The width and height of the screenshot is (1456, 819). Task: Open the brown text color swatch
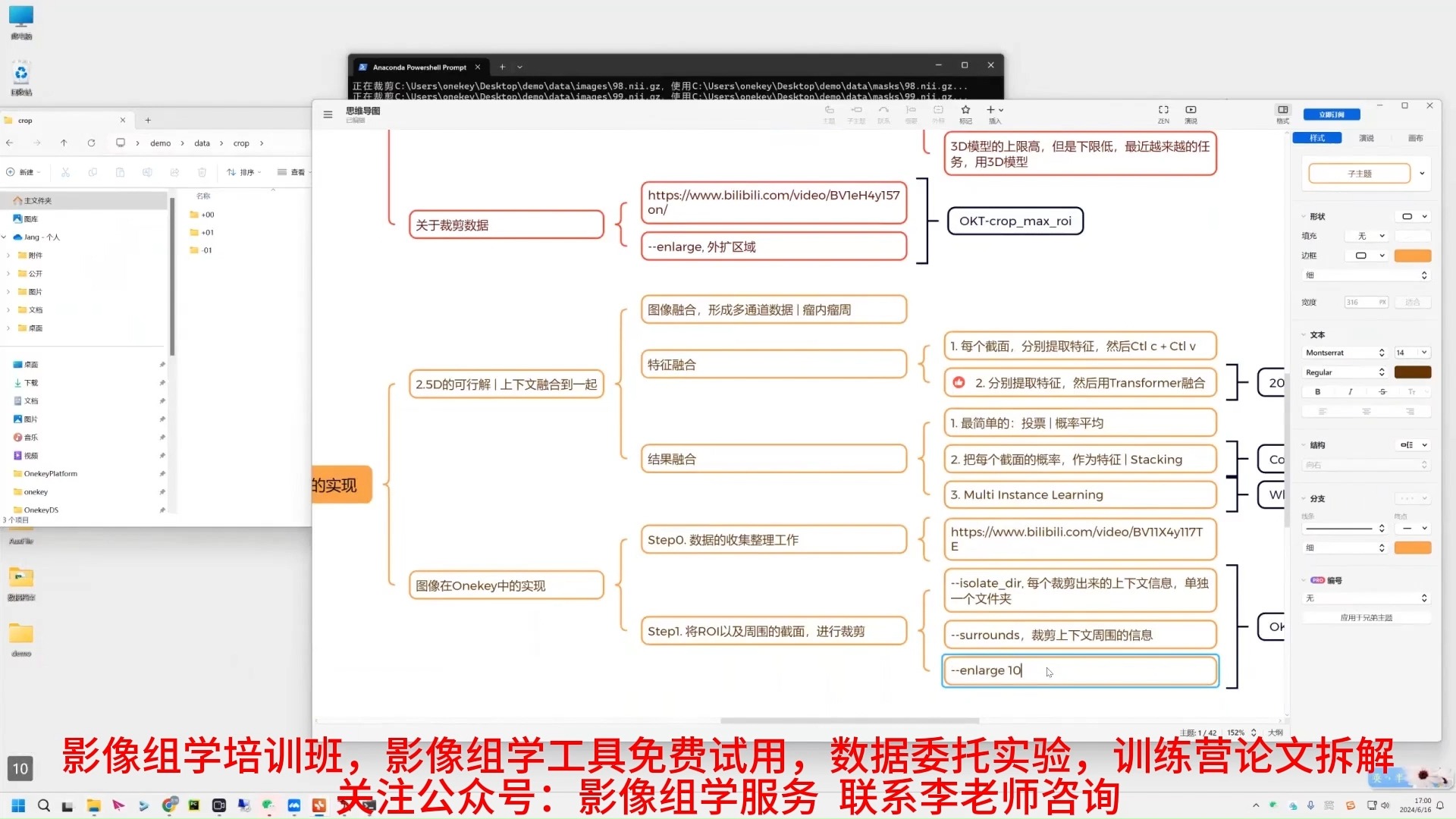pyautogui.click(x=1412, y=372)
